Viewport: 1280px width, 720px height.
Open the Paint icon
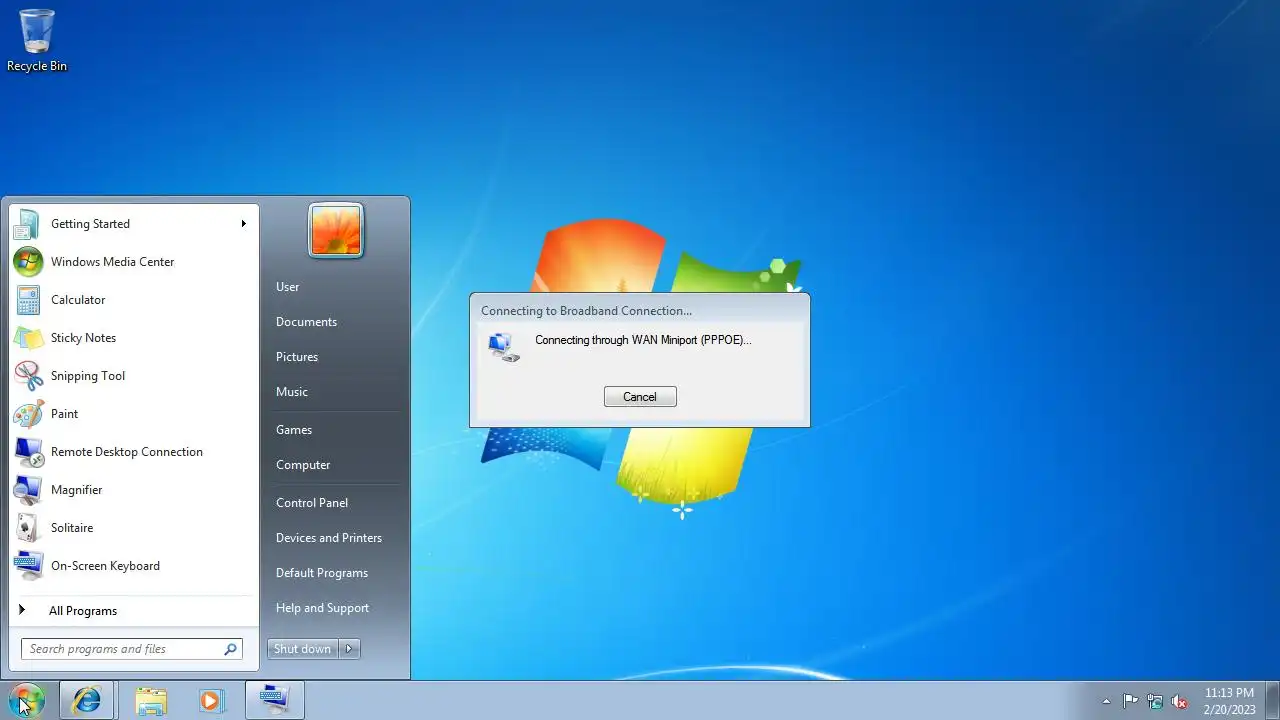click(28, 414)
